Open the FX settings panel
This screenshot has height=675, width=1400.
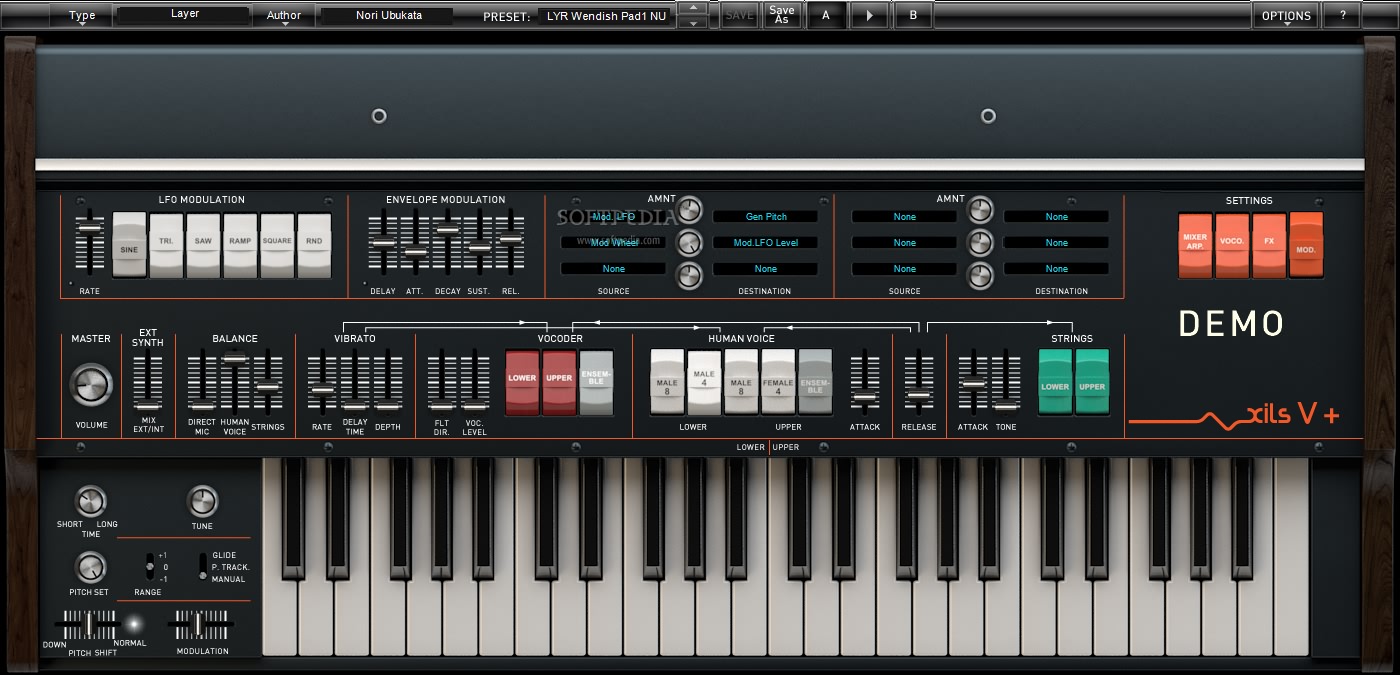(x=1269, y=244)
